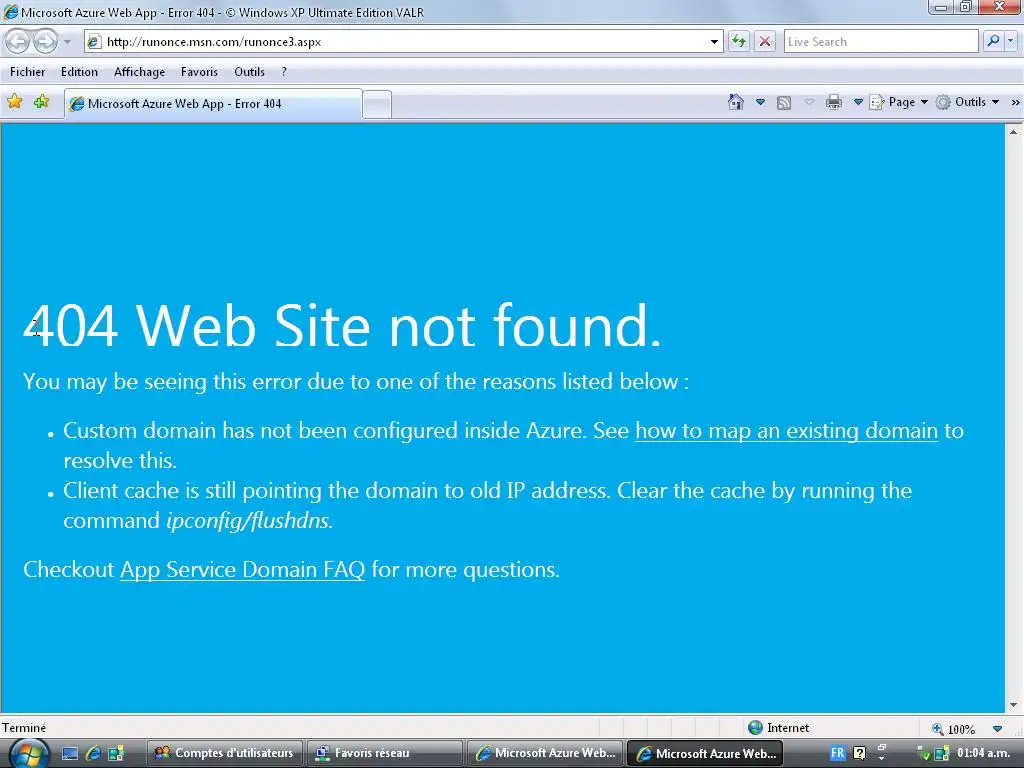Click Add to Favorites star-plus icon
1024x768 pixels.
coord(41,102)
